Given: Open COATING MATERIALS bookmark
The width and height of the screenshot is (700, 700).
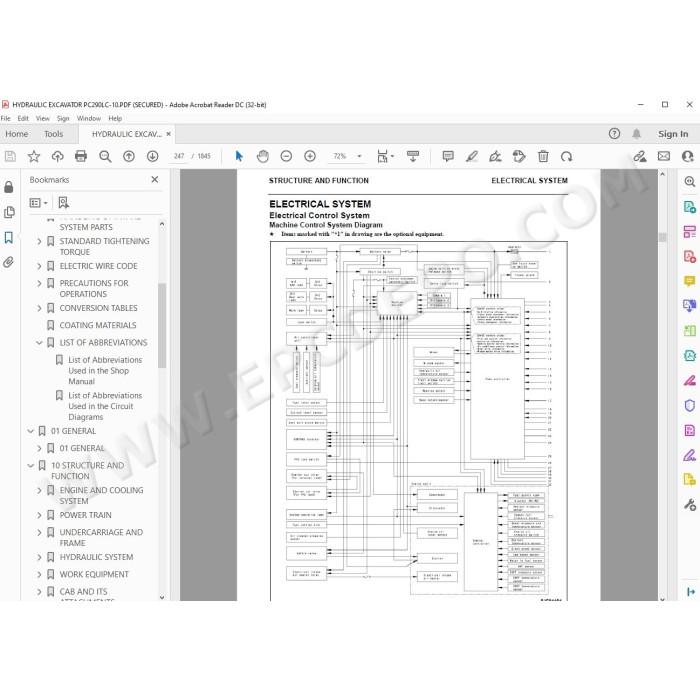Looking at the screenshot, I should (98, 325).
